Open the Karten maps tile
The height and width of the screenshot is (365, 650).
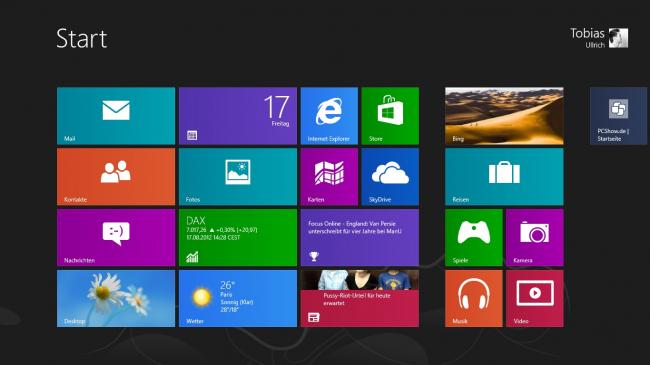[329, 177]
